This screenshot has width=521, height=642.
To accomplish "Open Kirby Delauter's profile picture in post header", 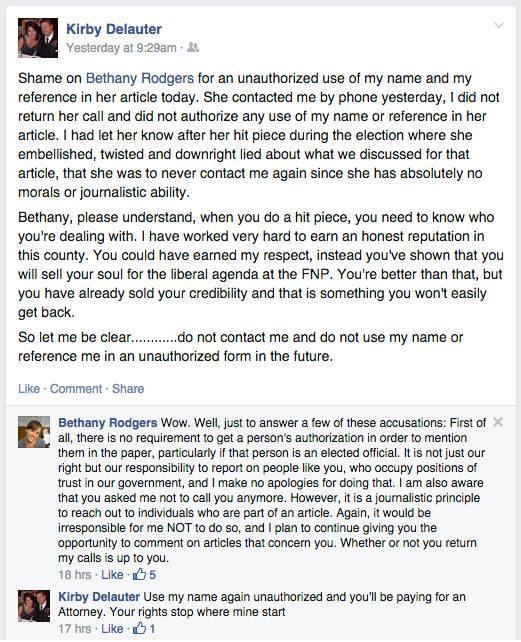I will [x=38, y=38].
